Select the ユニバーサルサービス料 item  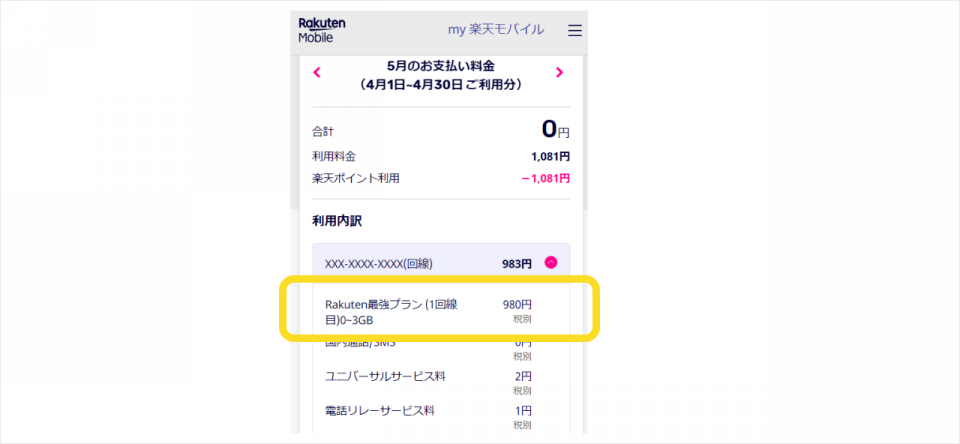pyautogui.click(x=385, y=376)
